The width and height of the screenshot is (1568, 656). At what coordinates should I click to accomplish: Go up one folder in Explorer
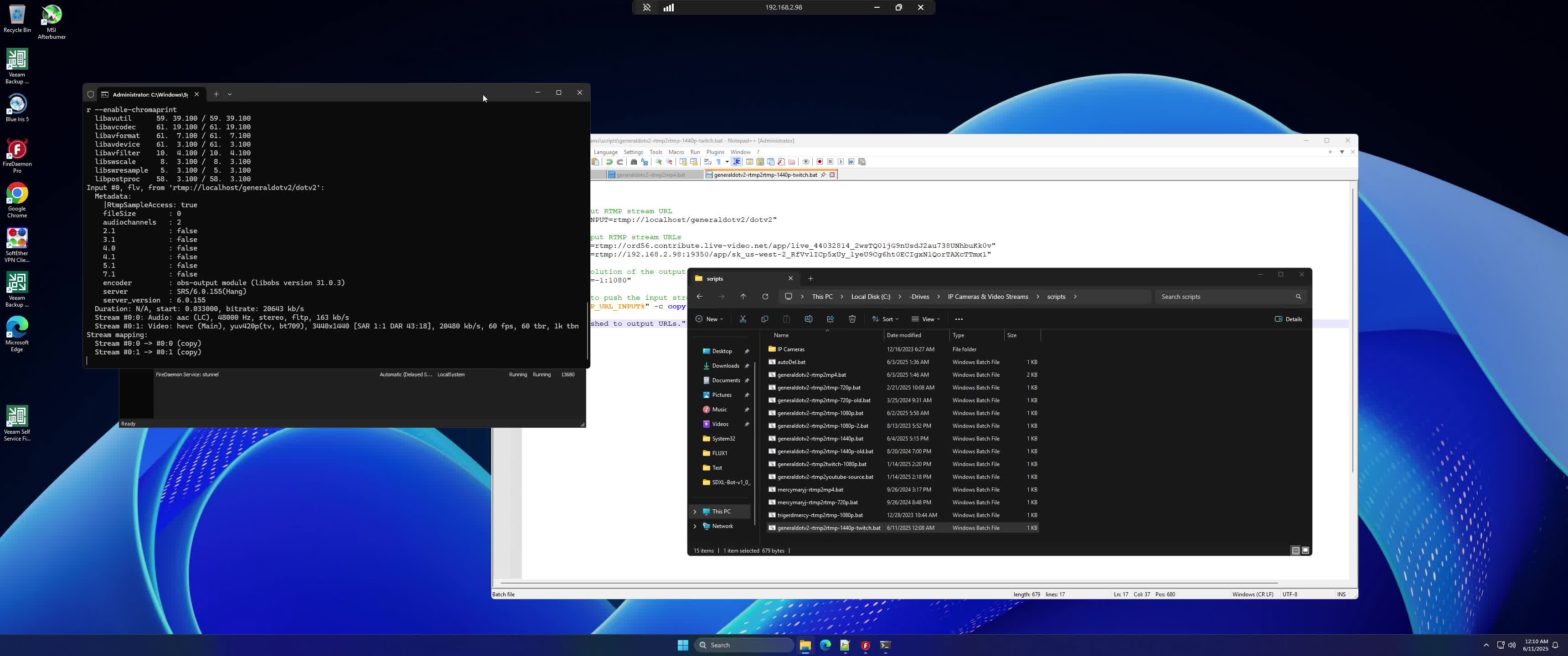click(x=743, y=297)
